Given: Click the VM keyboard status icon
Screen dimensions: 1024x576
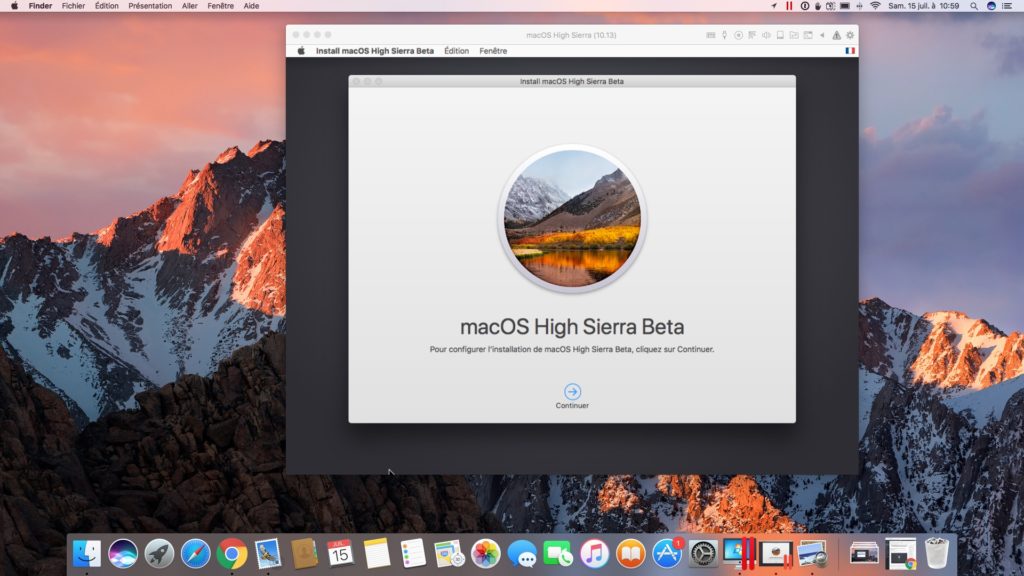Looking at the screenshot, I should (x=711, y=35).
